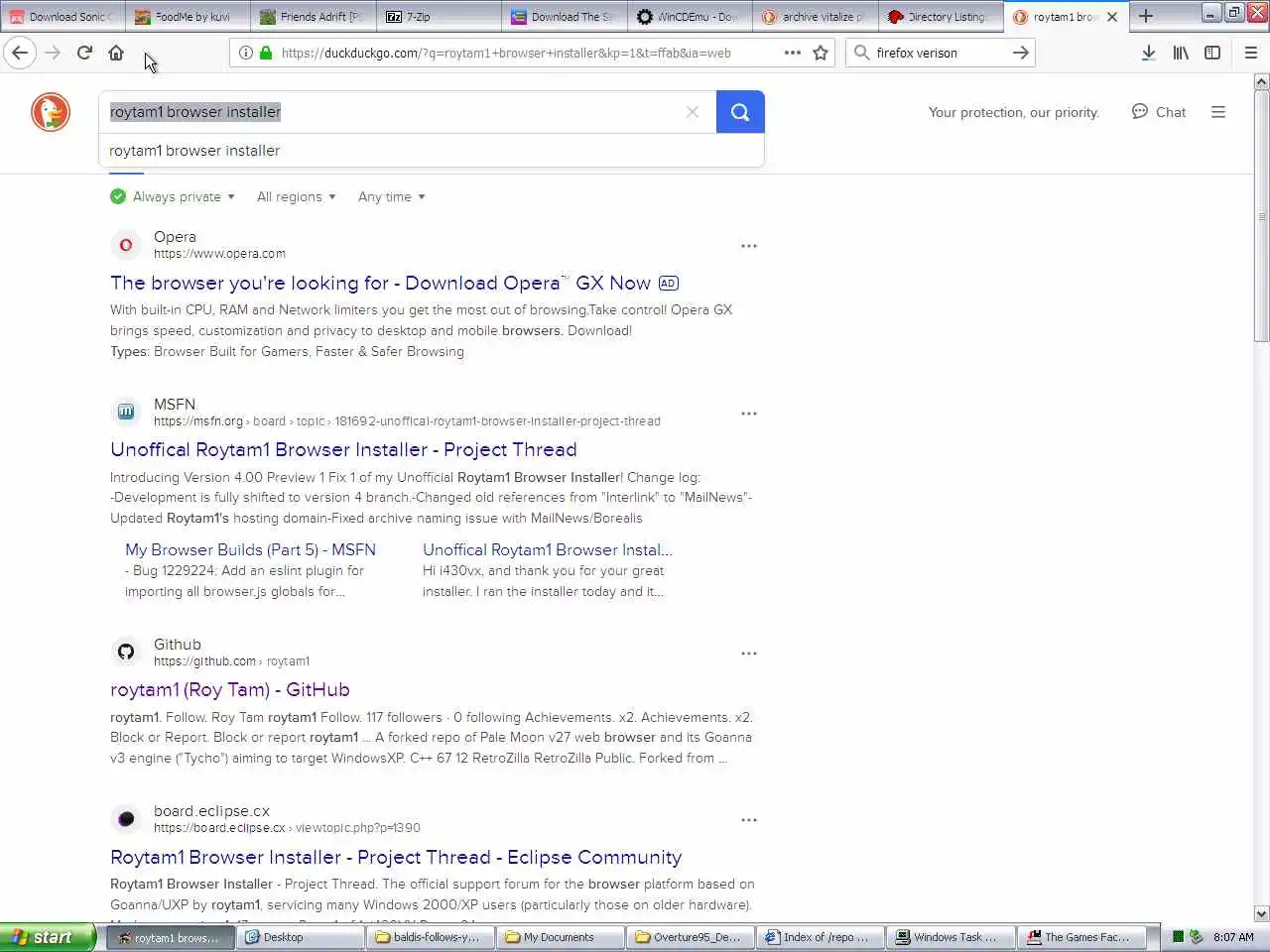Open Unoffical Roytam1 Browser Installer Project Thread
The width and height of the screenshot is (1270, 952).
tap(343, 449)
